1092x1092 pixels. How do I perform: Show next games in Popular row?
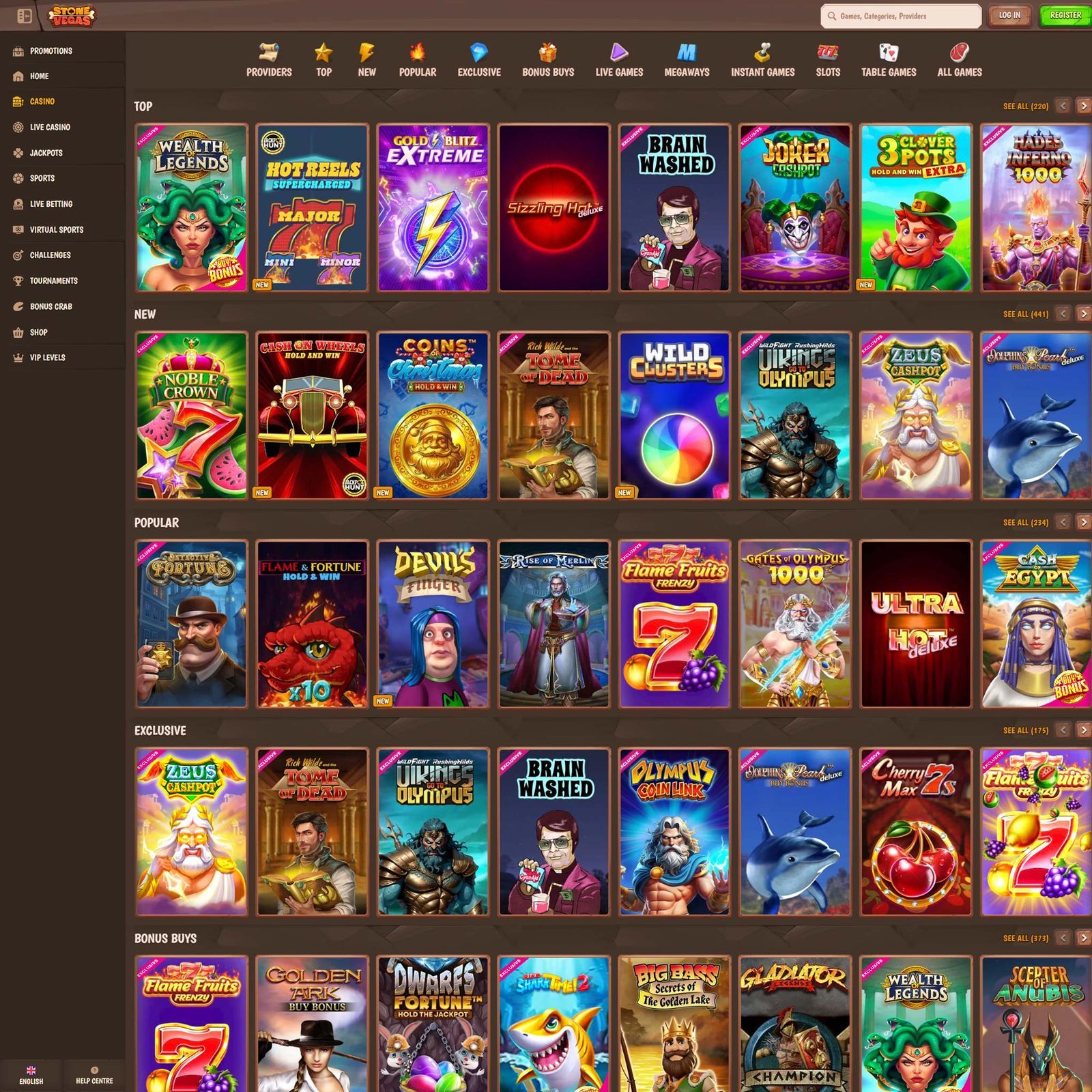(1083, 522)
